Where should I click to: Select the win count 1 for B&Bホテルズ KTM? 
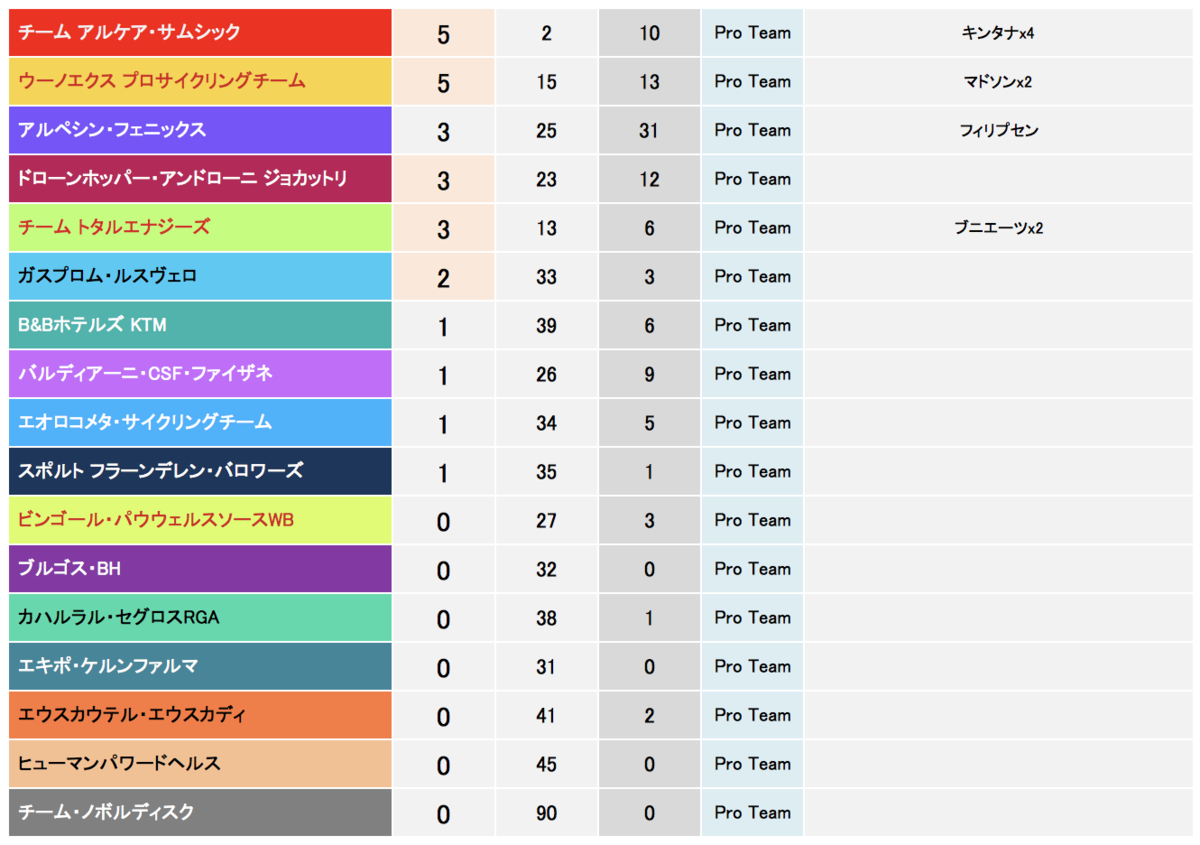pyautogui.click(x=443, y=328)
